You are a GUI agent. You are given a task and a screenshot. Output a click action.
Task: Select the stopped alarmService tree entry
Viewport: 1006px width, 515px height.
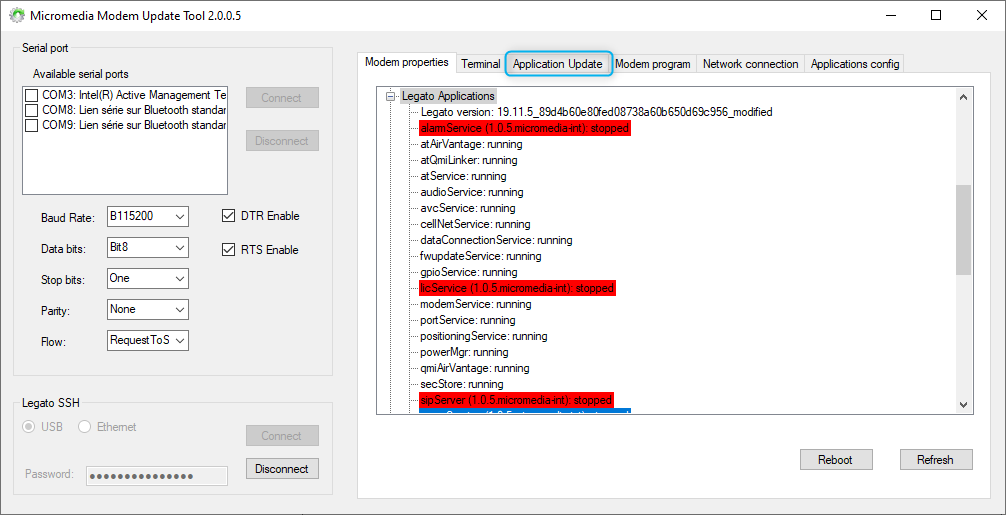point(525,128)
